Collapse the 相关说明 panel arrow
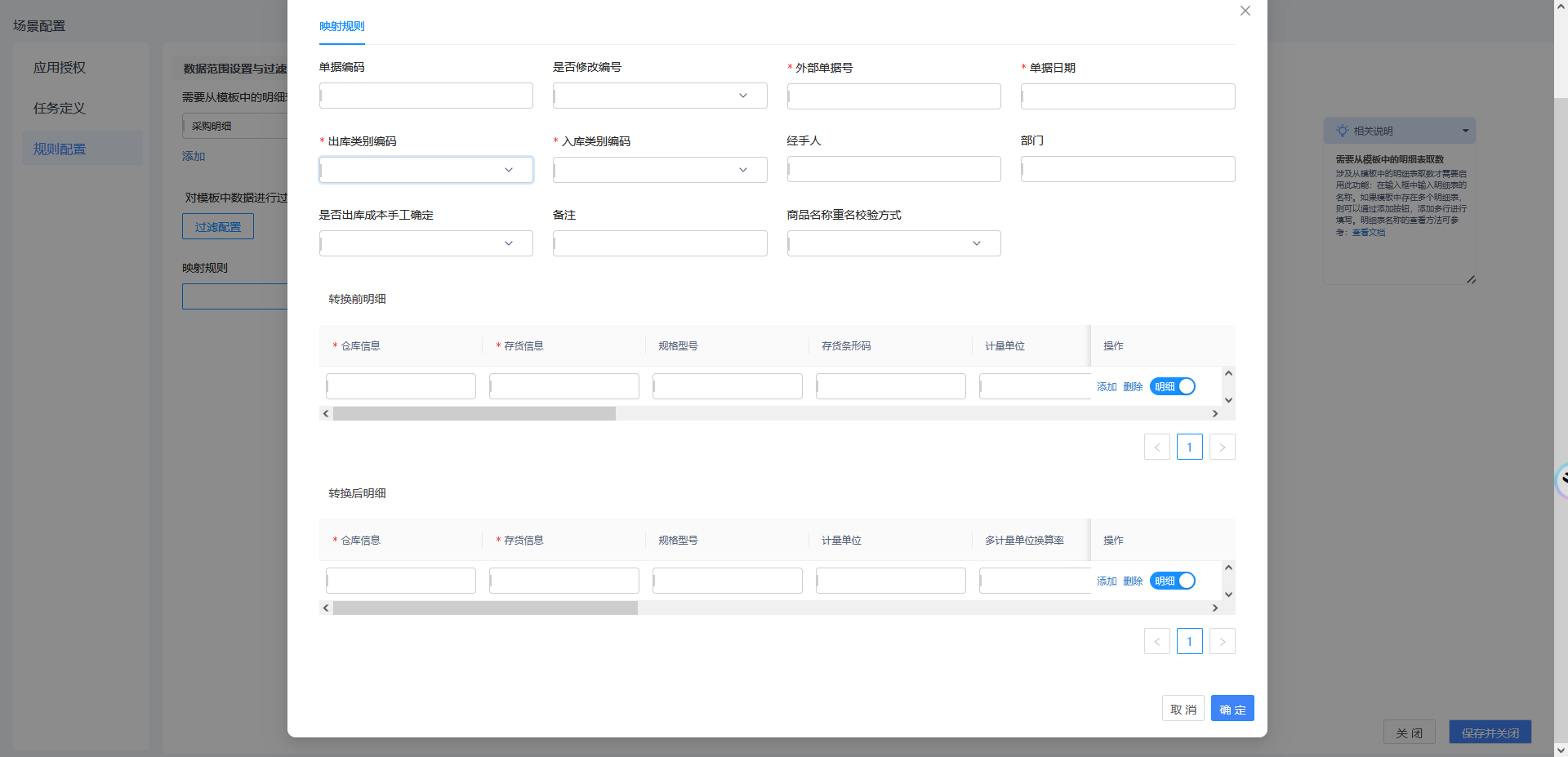1568x757 pixels. [x=1465, y=131]
